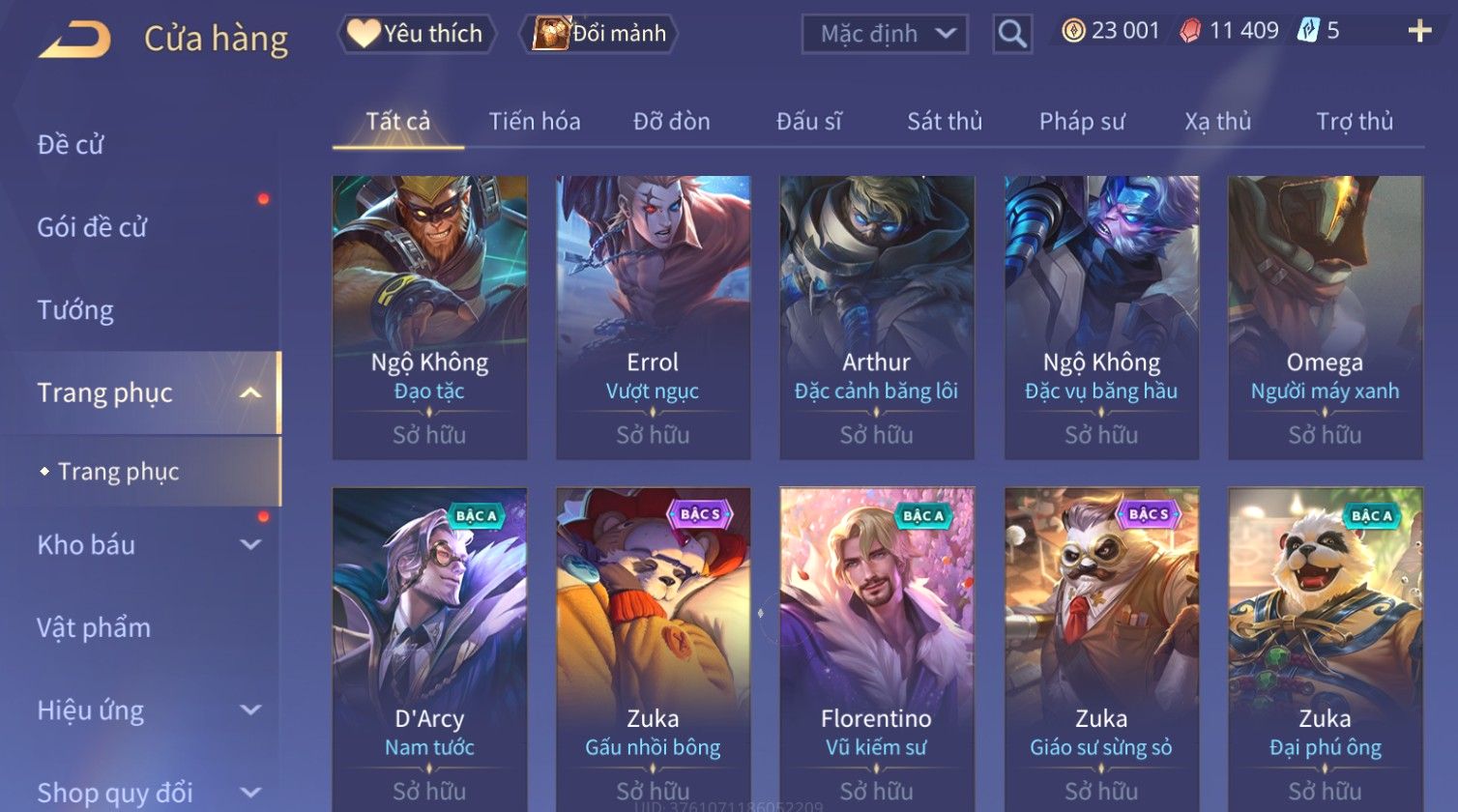
Task: Choose the Trang phục sub-item
Action: tap(118, 472)
